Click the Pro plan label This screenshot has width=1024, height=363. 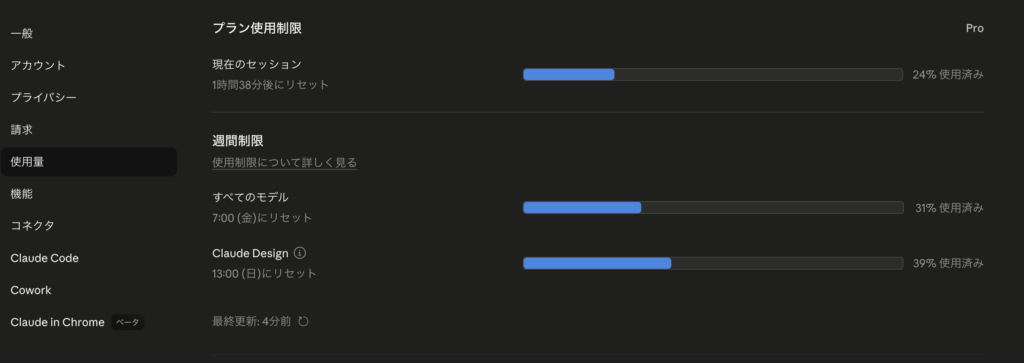[x=974, y=28]
